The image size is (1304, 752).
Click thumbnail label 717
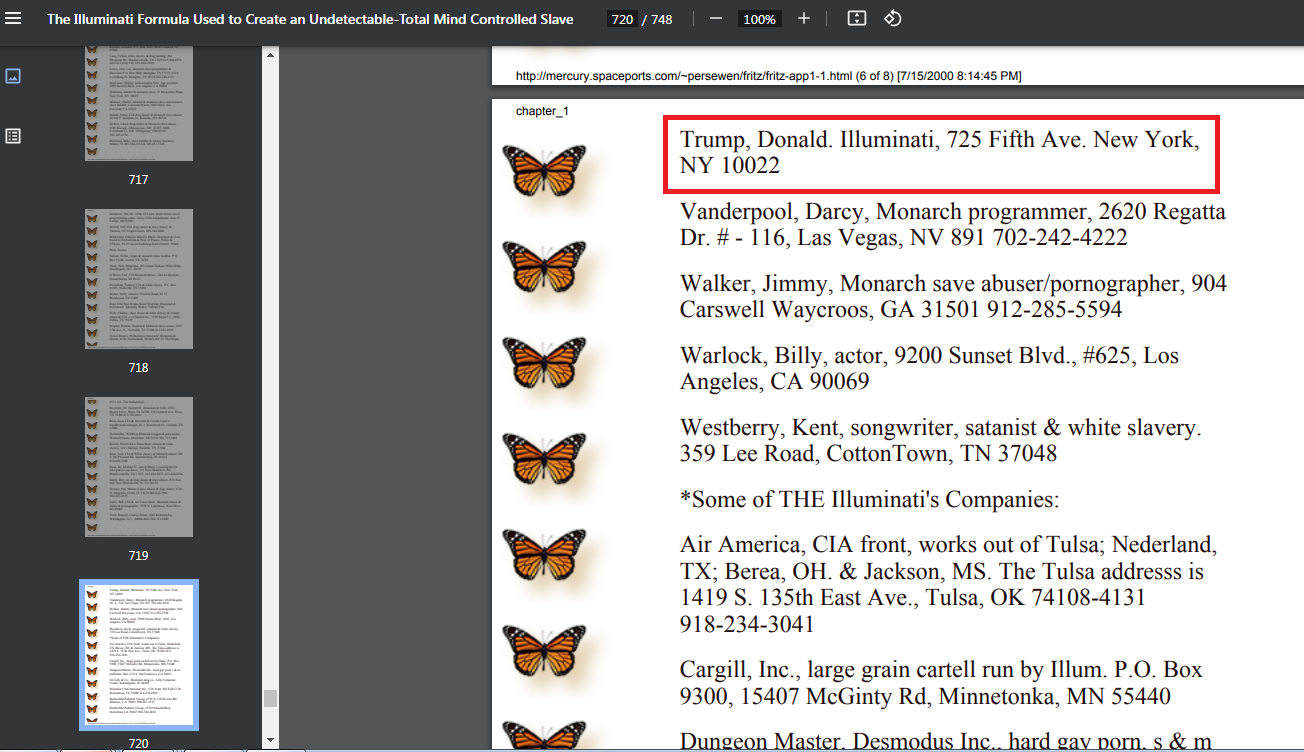138,179
